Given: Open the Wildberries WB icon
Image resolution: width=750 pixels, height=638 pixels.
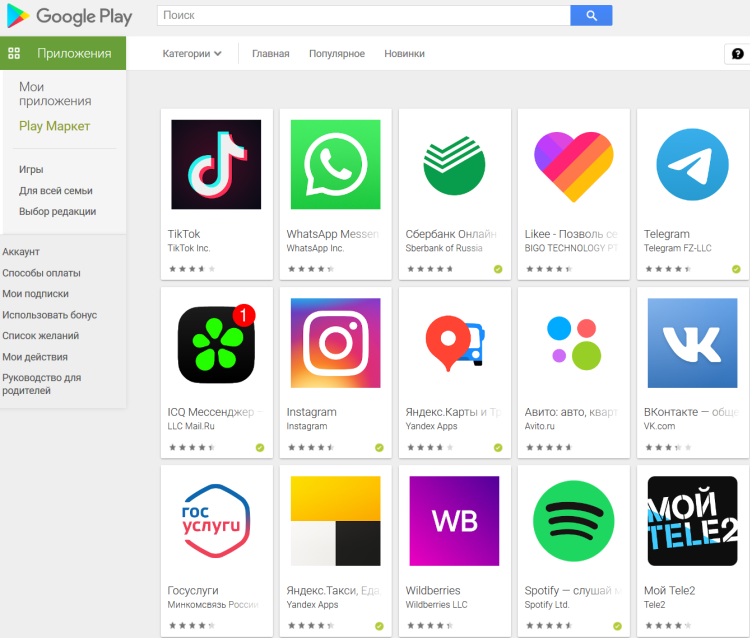Looking at the screenshot, I should point(454,521).
